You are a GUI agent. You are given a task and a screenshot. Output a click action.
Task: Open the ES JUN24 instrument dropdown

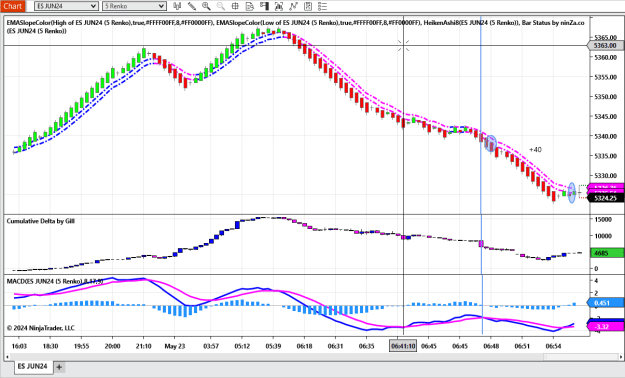pos(66,6)
